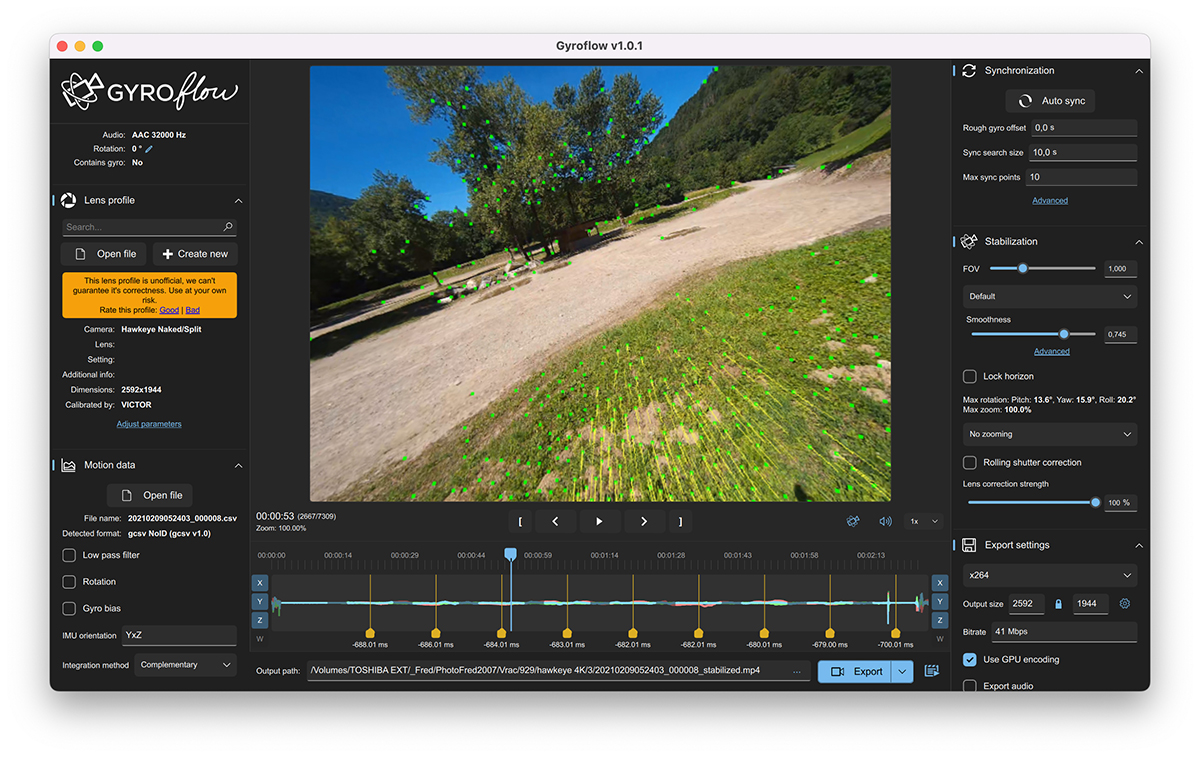Mute audio with the speaker icon
Viewport: 1200px width, 757px height.
[x=885, y=521]
